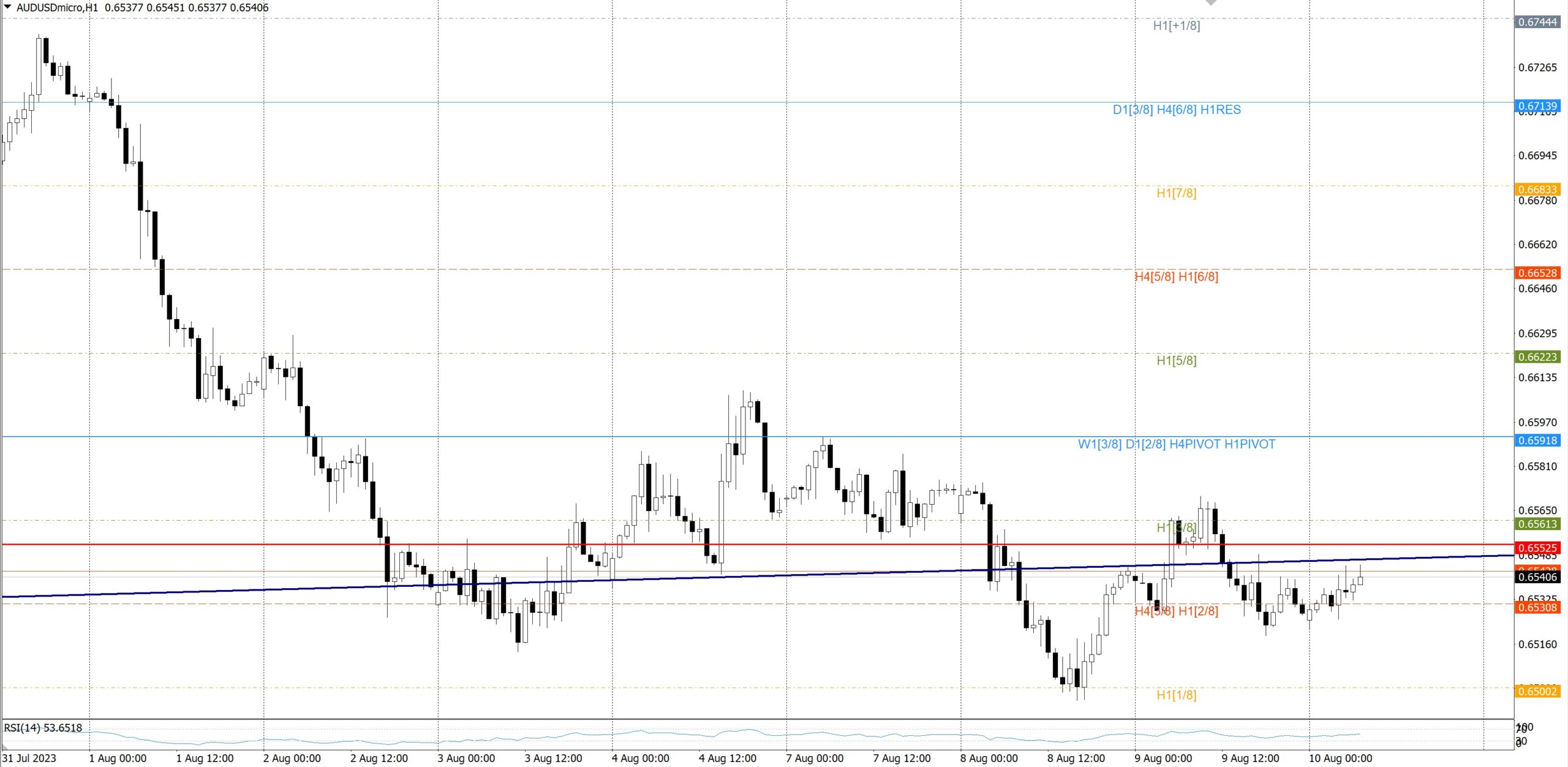Click the orange 0.65002 price tag
The height and width of the screenshot is (767, 1568).
1537,691
